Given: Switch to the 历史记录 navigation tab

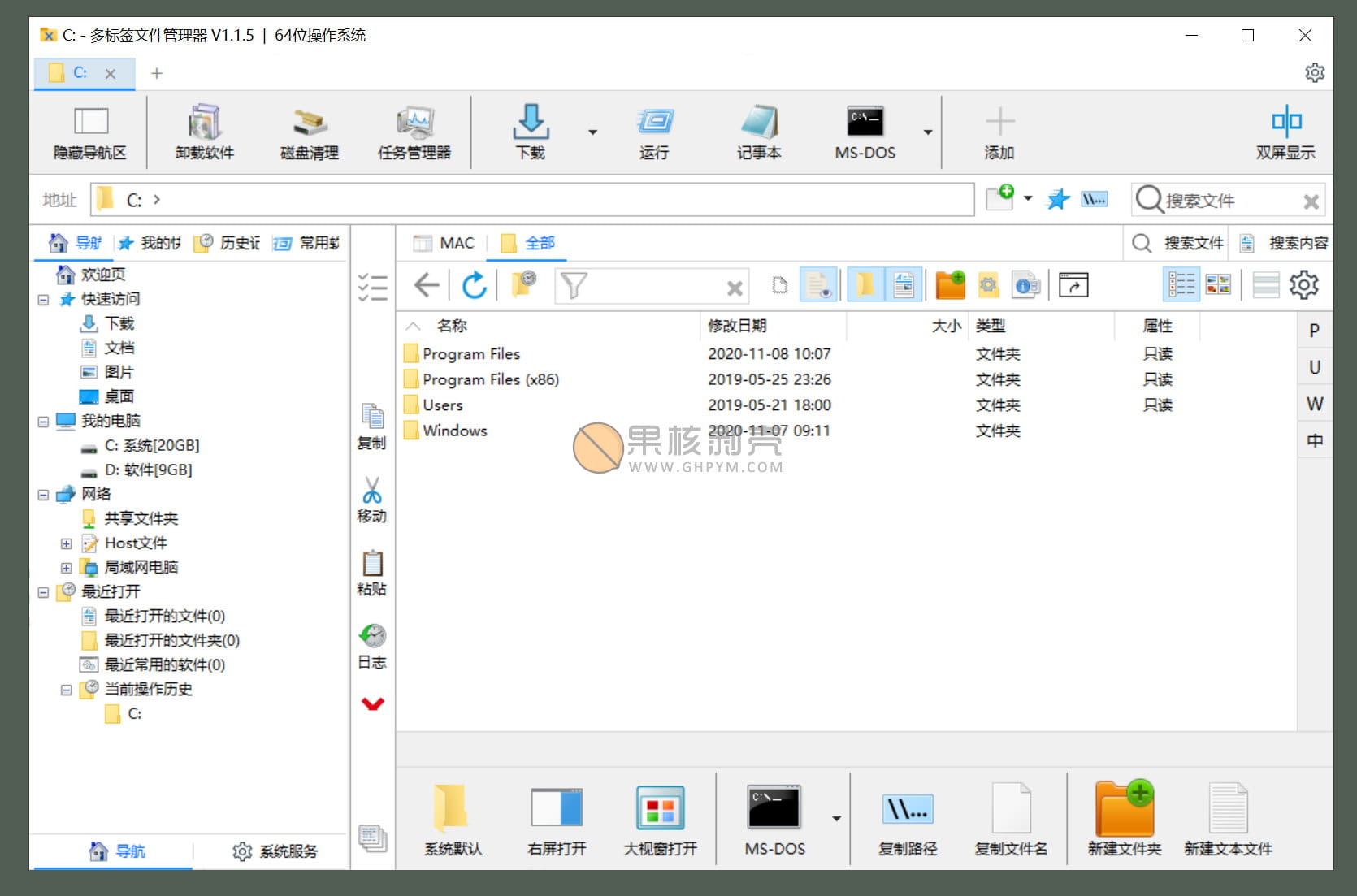Looking at the screenshot, I should [229, 243].
